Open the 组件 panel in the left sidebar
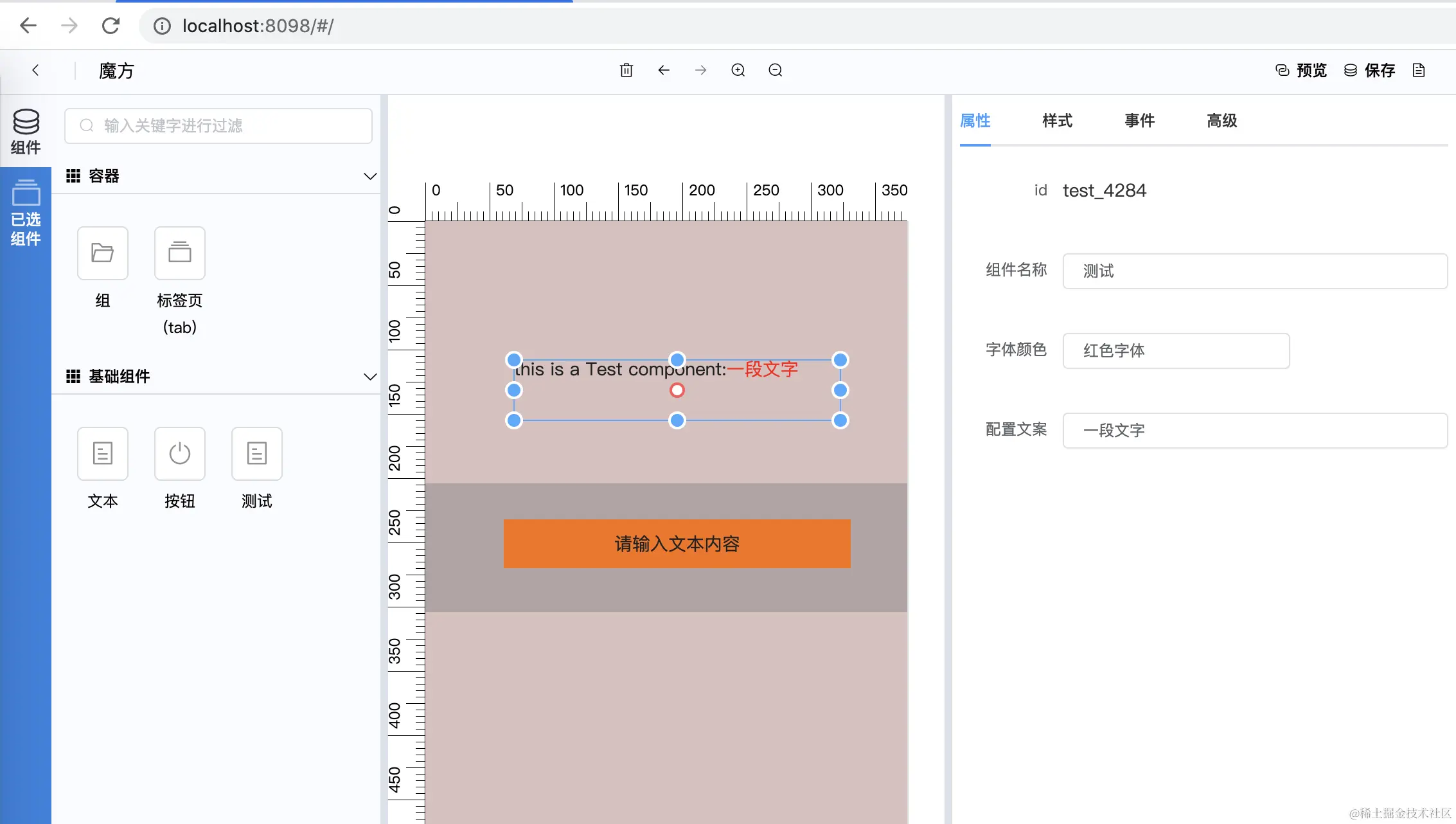Viewport: 1456px width, 824px height. coord(26,132)
